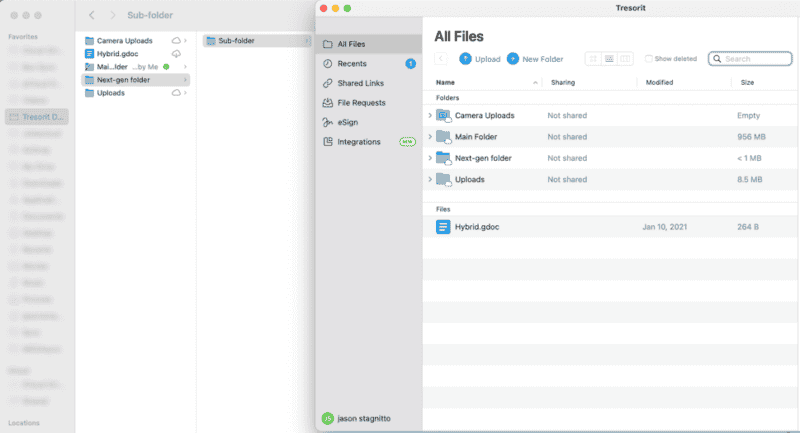
Task: Click cloud icon beside Camera Uploads in Finder
Action: coord(176,40)
